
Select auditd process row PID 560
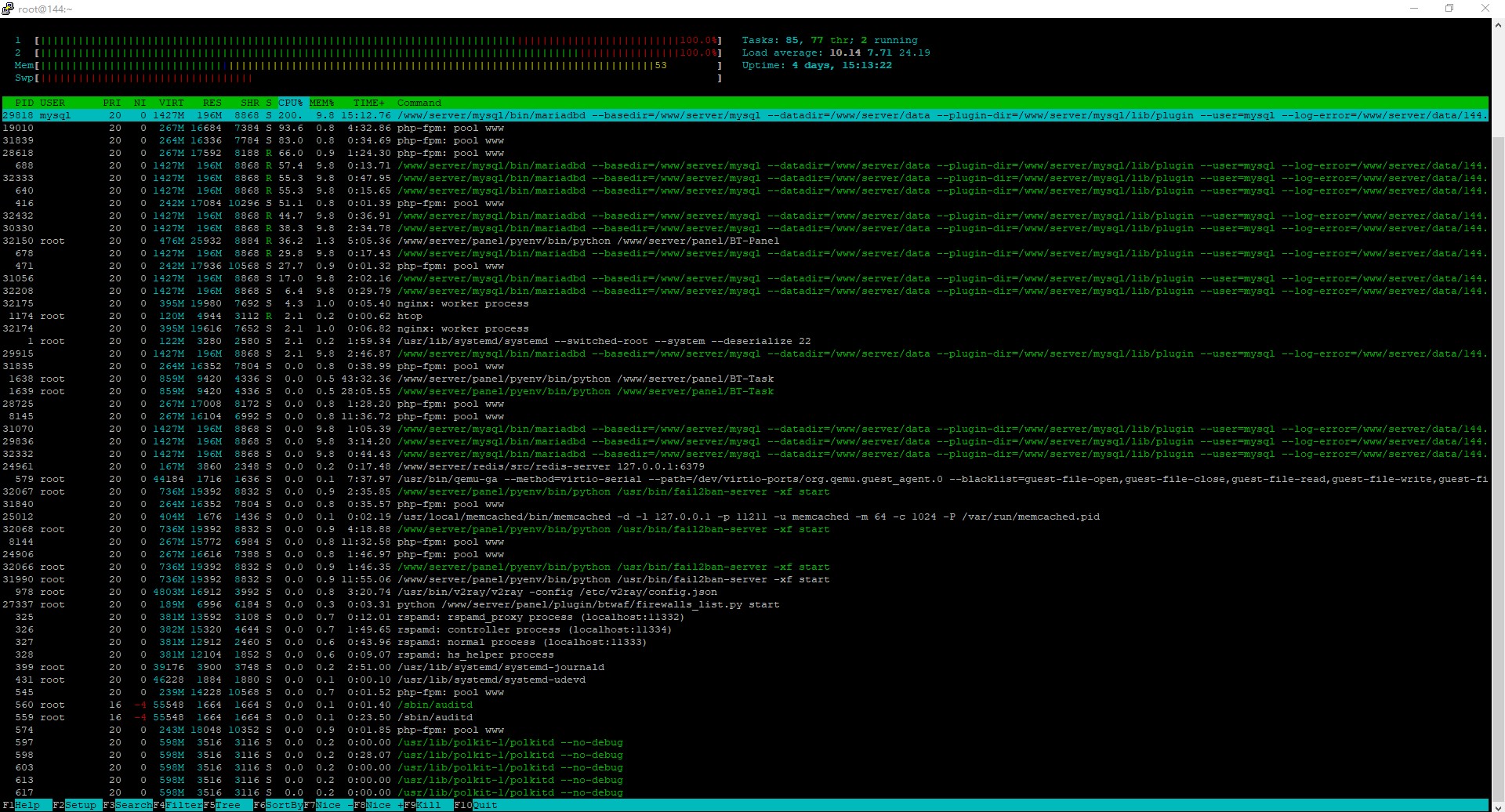745,705
